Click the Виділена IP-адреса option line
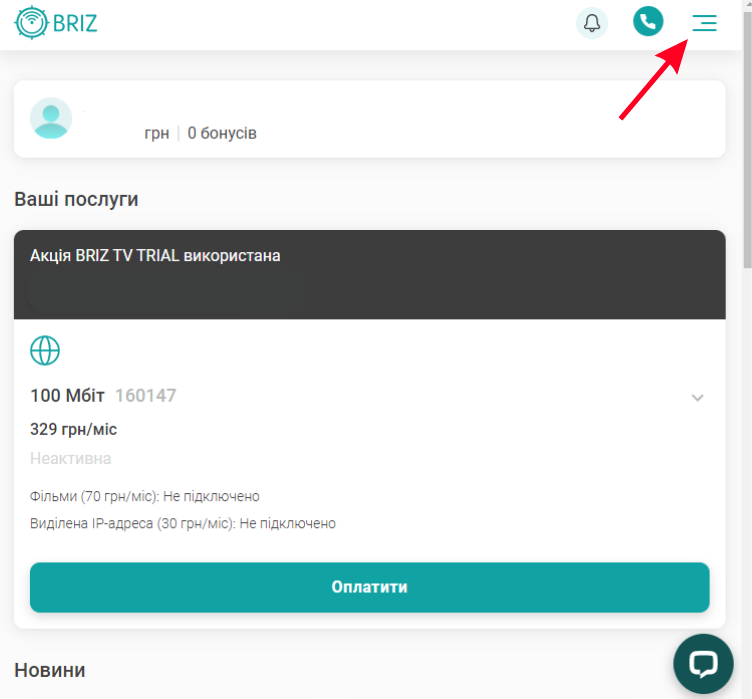 (183, 523)
